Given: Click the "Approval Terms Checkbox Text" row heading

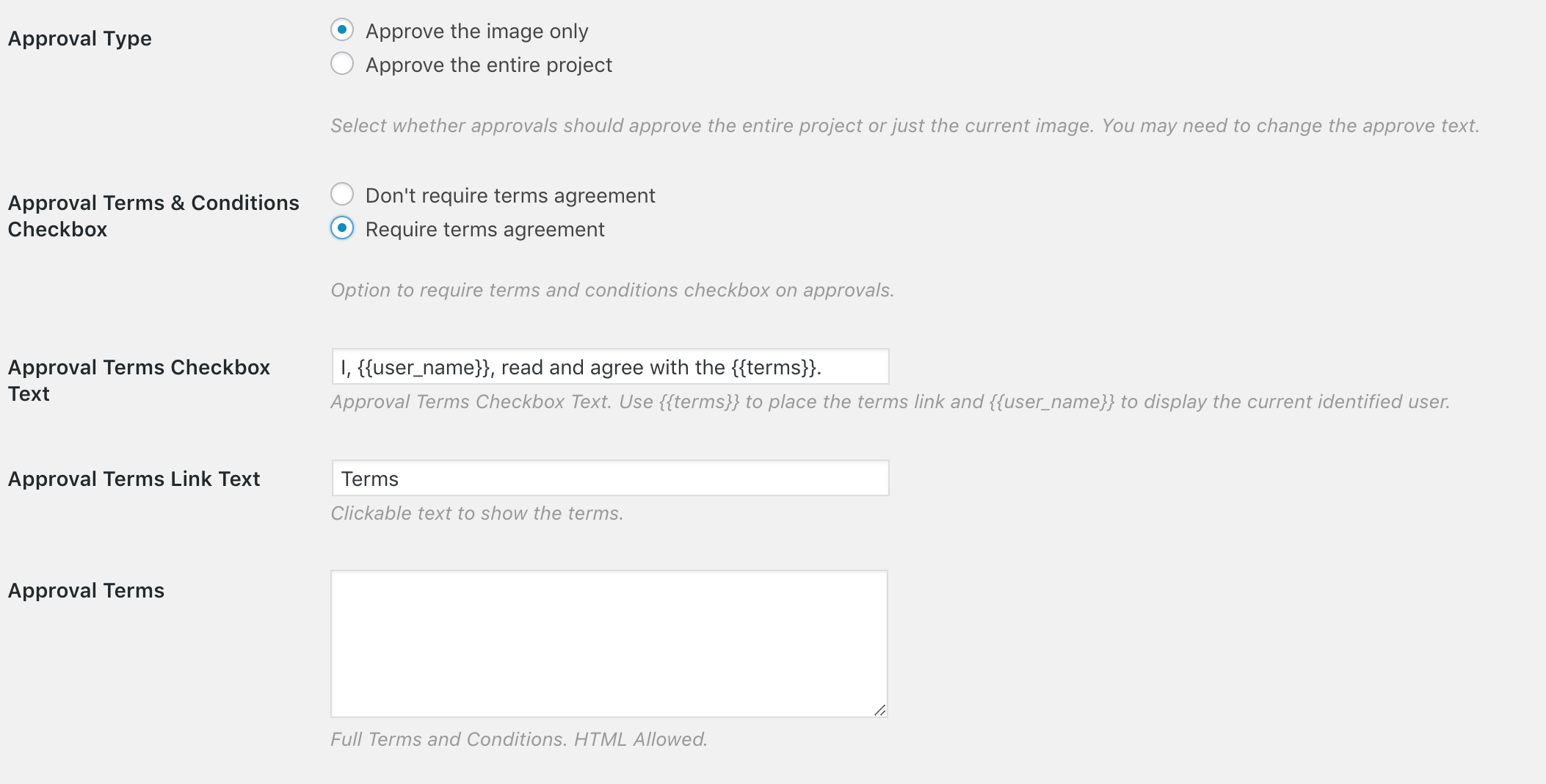Looking at the screenshot, I should pyautogui.click(x=139, y=380).
